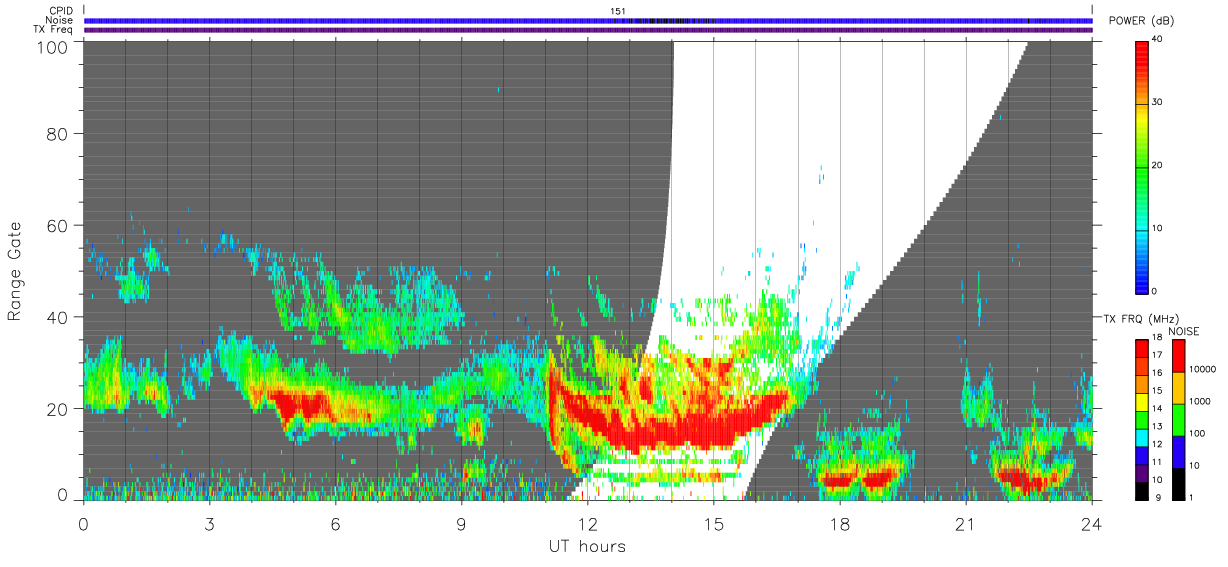Click the 60 label on Range Gate axis

pyautogui.click(x=56, y=225)
